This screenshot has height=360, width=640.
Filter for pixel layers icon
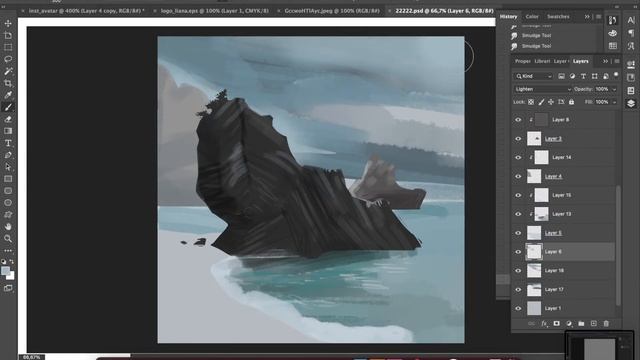click(562, 76)
